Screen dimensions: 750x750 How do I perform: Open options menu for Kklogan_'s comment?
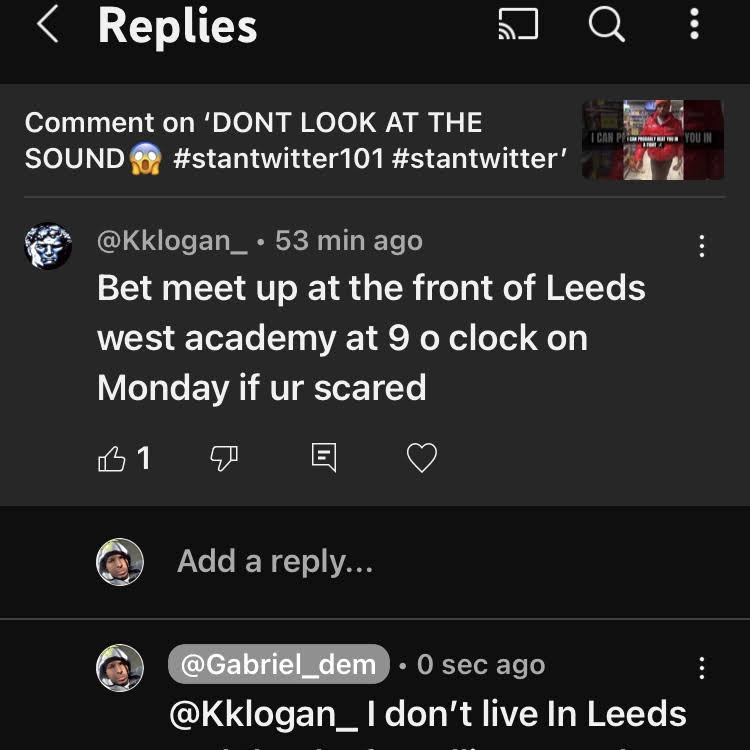click(x=702, y=246)
